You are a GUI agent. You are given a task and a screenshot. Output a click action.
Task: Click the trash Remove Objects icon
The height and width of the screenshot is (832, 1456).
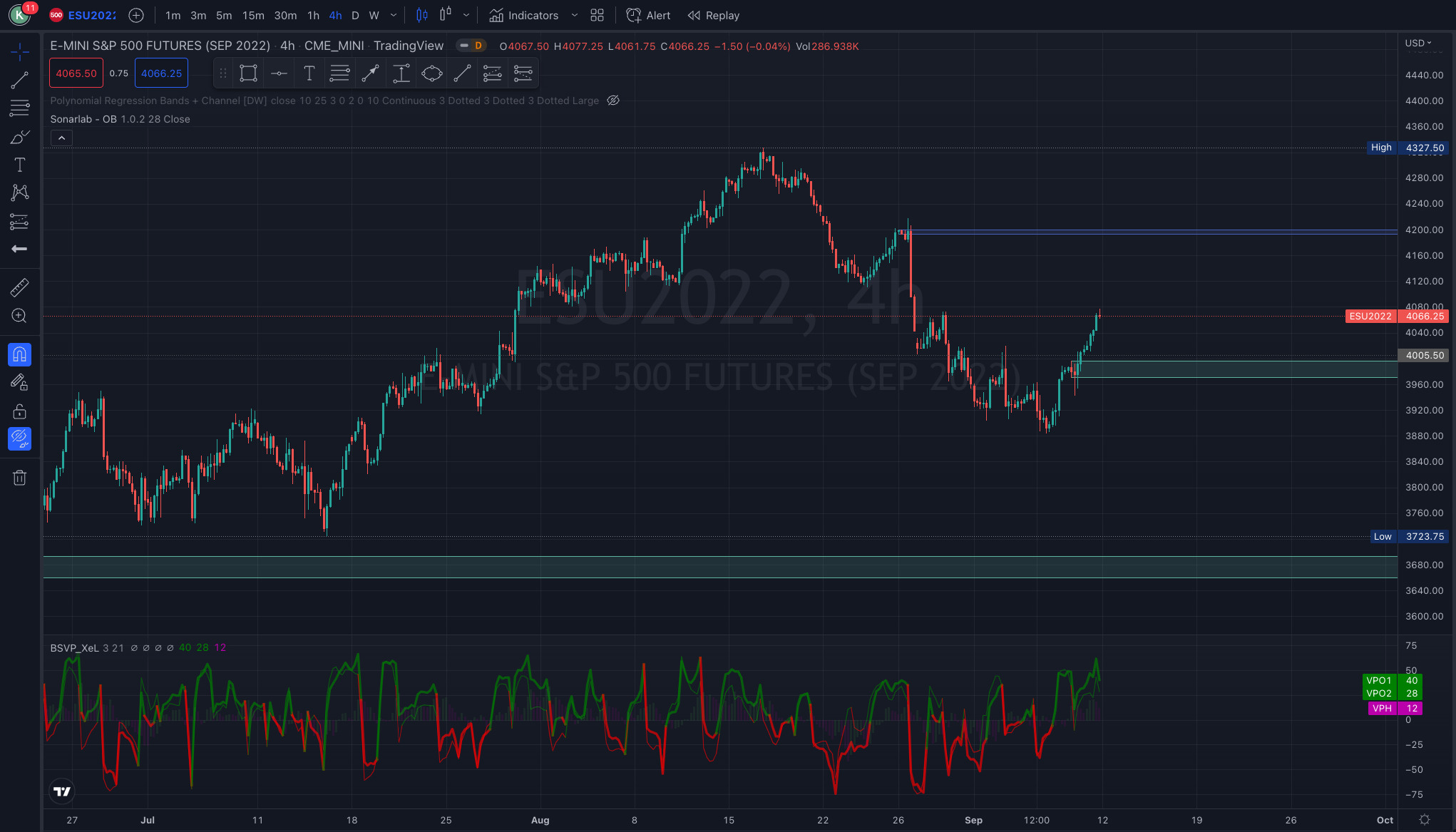pos(19,478)
